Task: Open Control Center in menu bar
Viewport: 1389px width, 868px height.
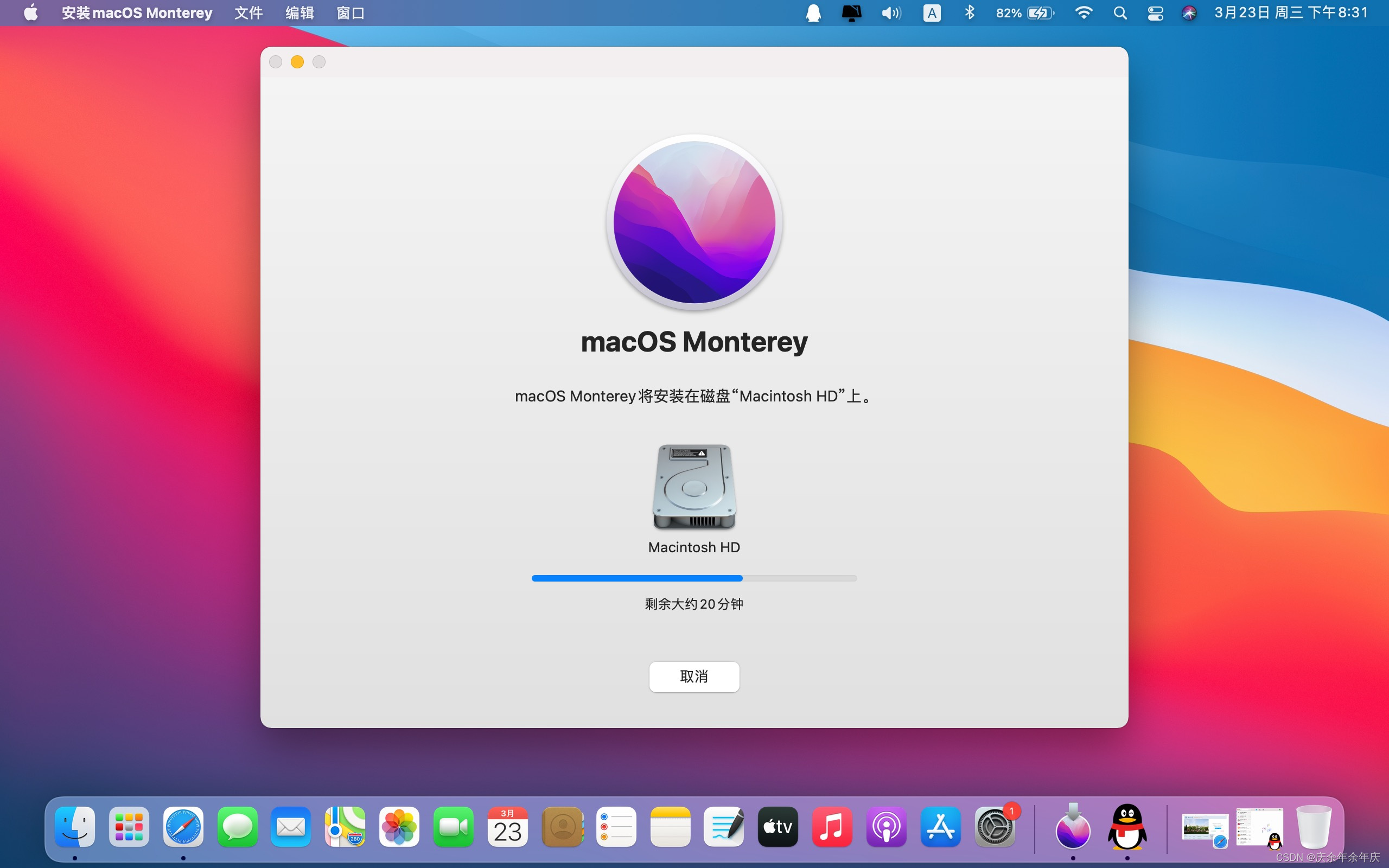Action: (x=1155, y=12)
